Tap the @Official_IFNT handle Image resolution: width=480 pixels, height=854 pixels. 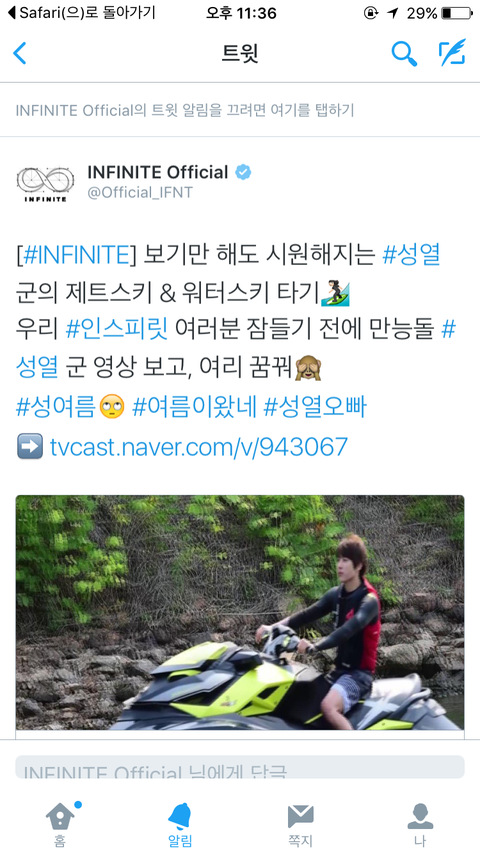click(139, 193)
